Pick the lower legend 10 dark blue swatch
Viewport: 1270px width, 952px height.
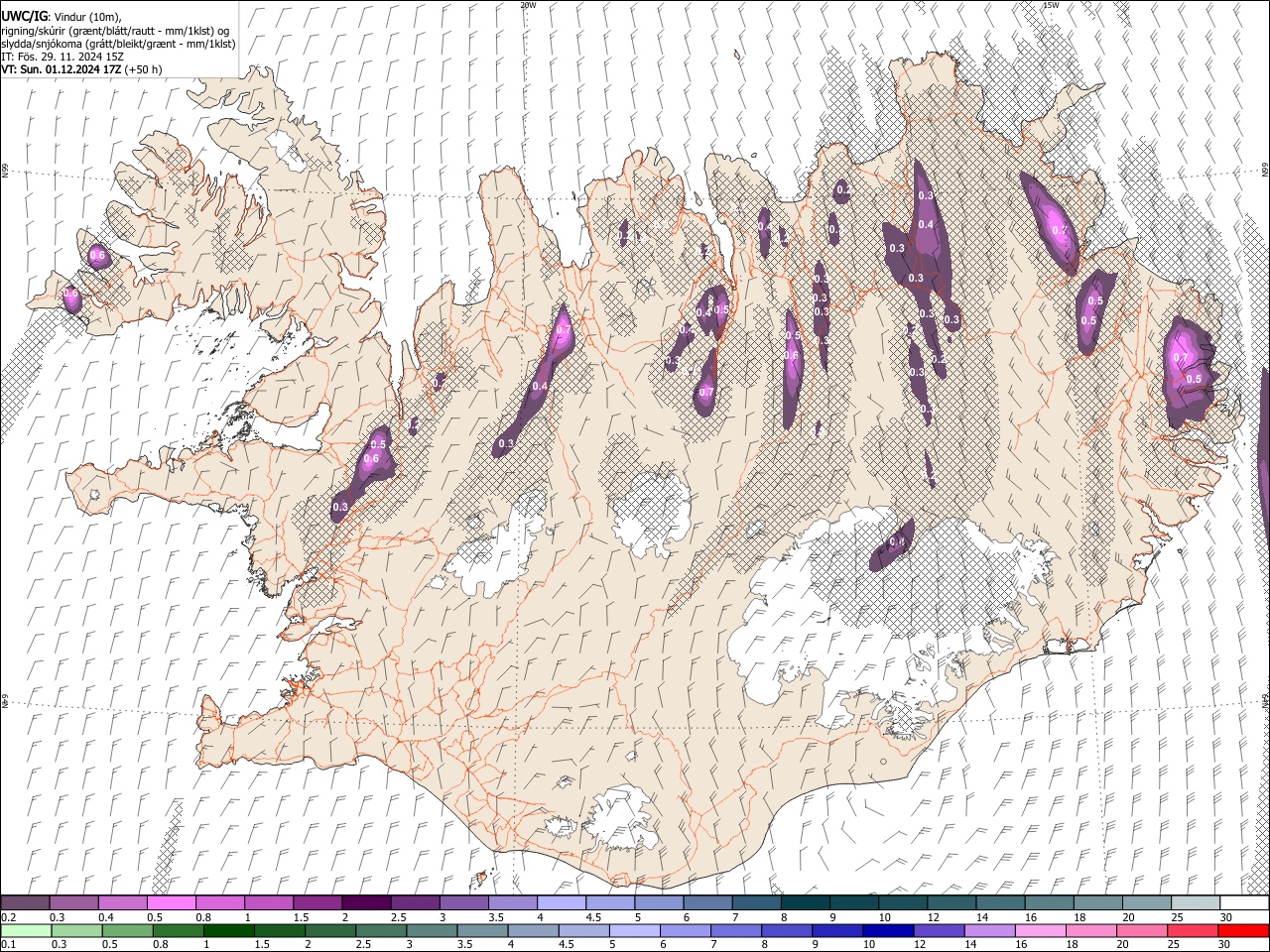tap(888, 930)
